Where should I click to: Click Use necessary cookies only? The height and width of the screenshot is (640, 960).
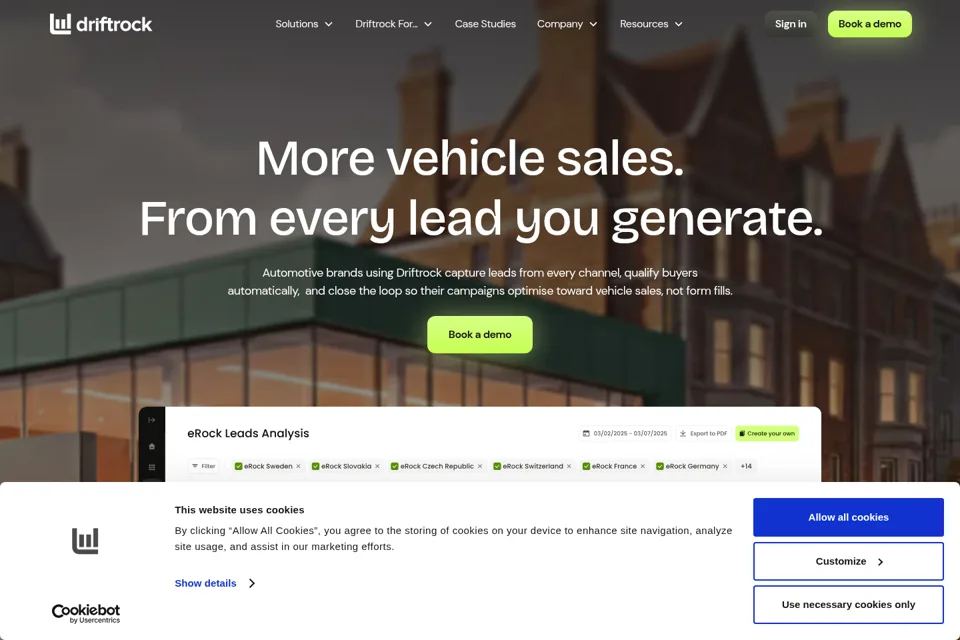(x=848, y=604)
